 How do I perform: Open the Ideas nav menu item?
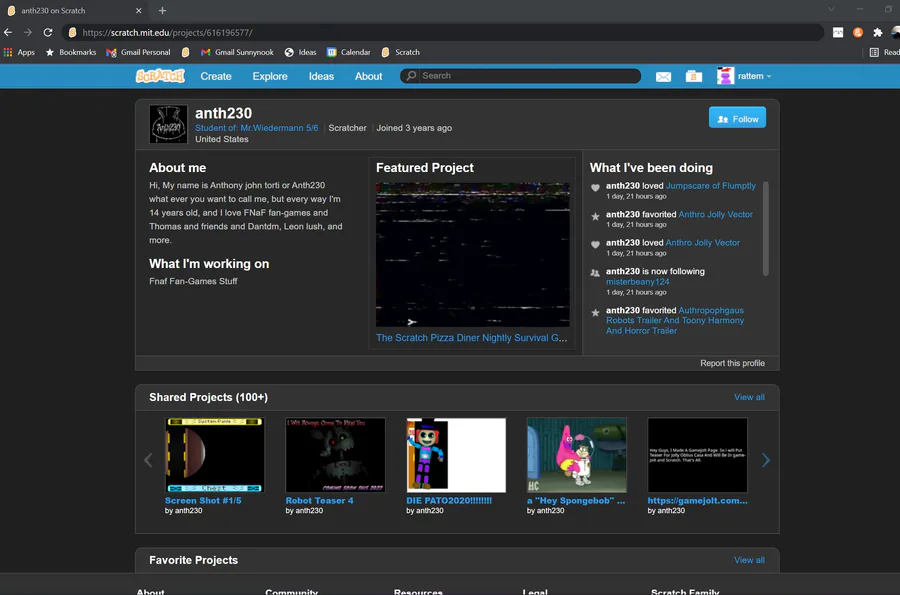[321, 76]
